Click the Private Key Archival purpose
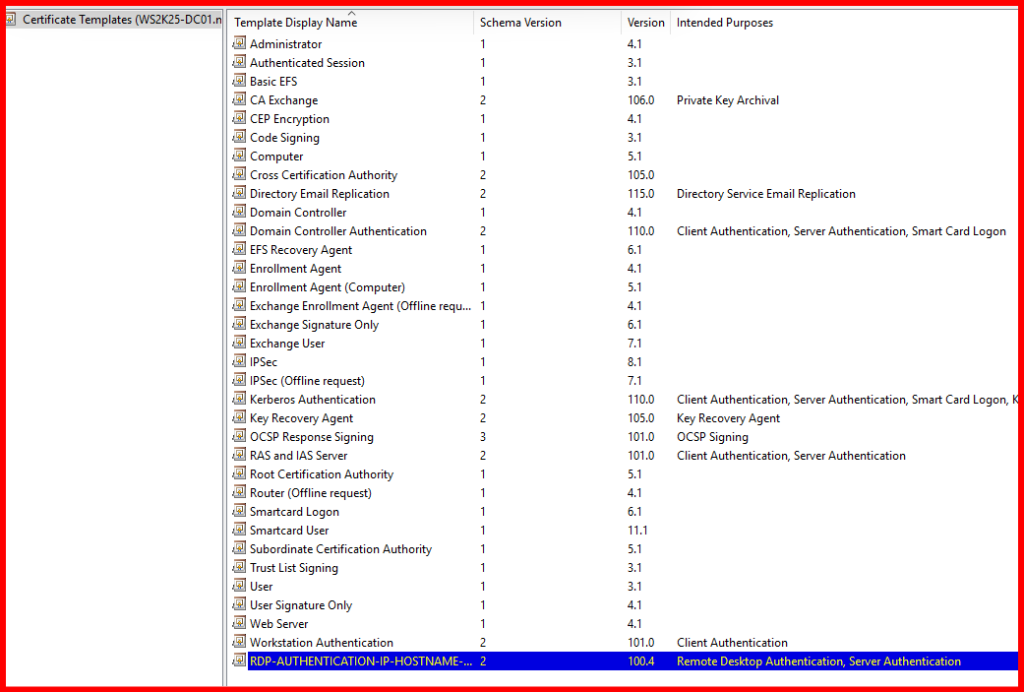This screenshot has width=1024, height=692. (x=728, y=101)
